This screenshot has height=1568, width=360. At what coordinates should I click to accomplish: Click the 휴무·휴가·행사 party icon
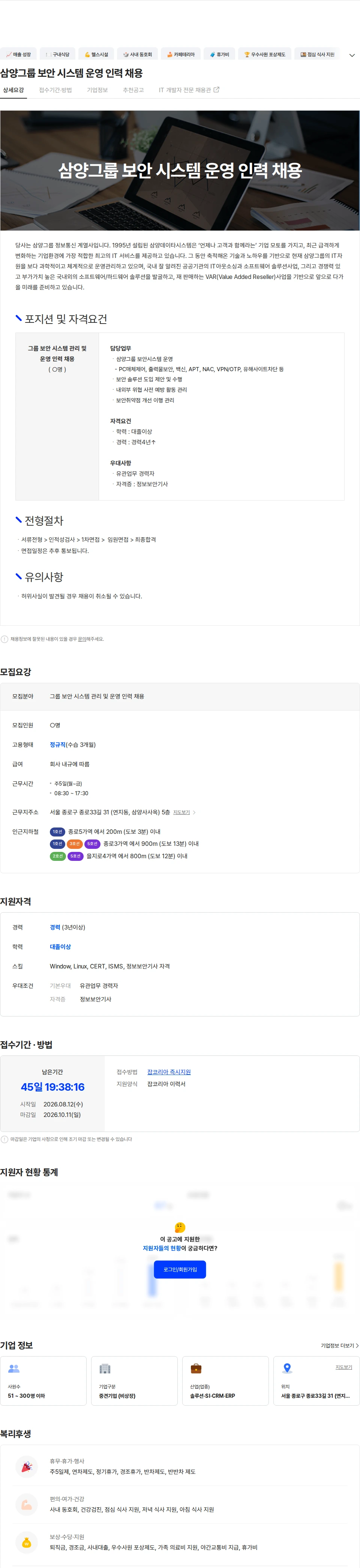pos(26,1467)
